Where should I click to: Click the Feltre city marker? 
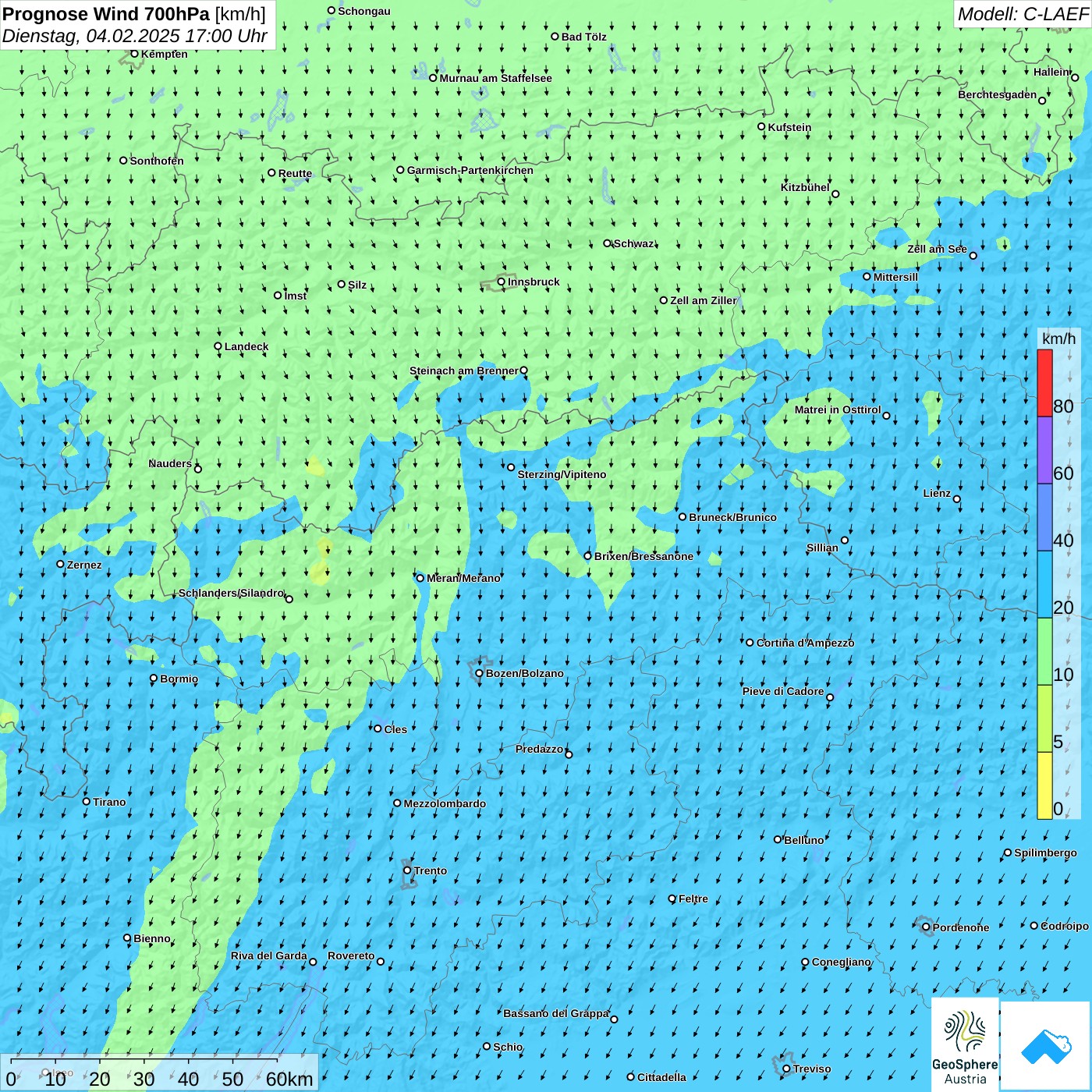click(x=672, y=899)
